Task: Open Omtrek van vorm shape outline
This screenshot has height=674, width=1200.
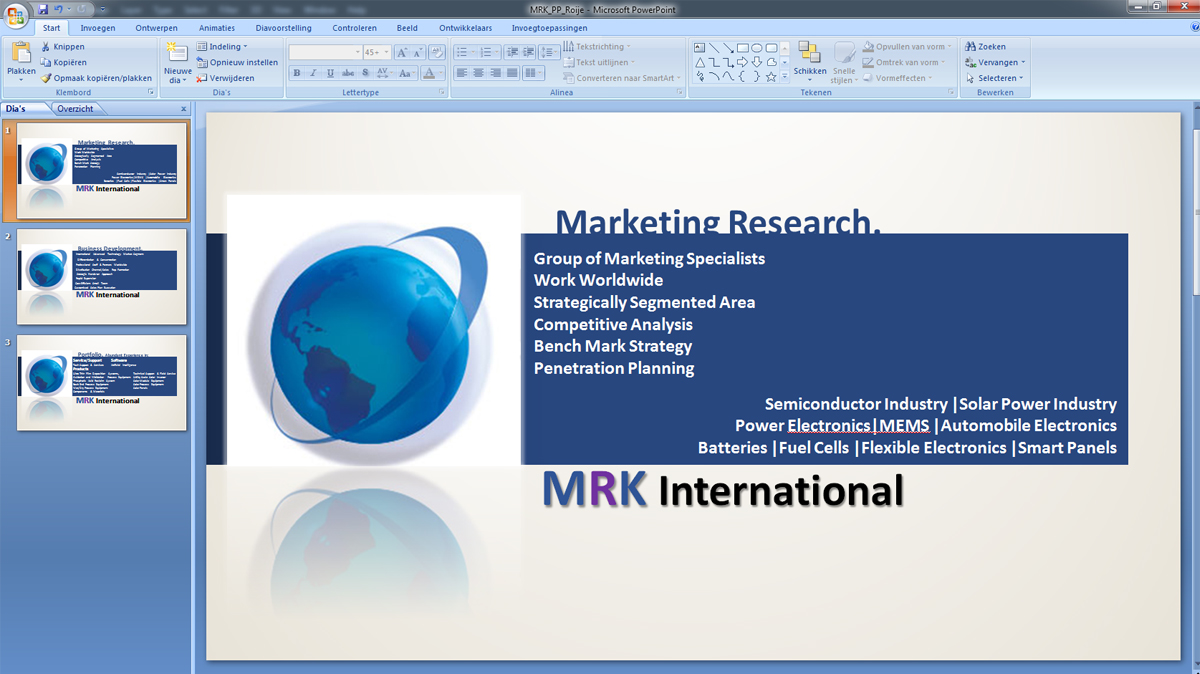Action: coord(903,62)
